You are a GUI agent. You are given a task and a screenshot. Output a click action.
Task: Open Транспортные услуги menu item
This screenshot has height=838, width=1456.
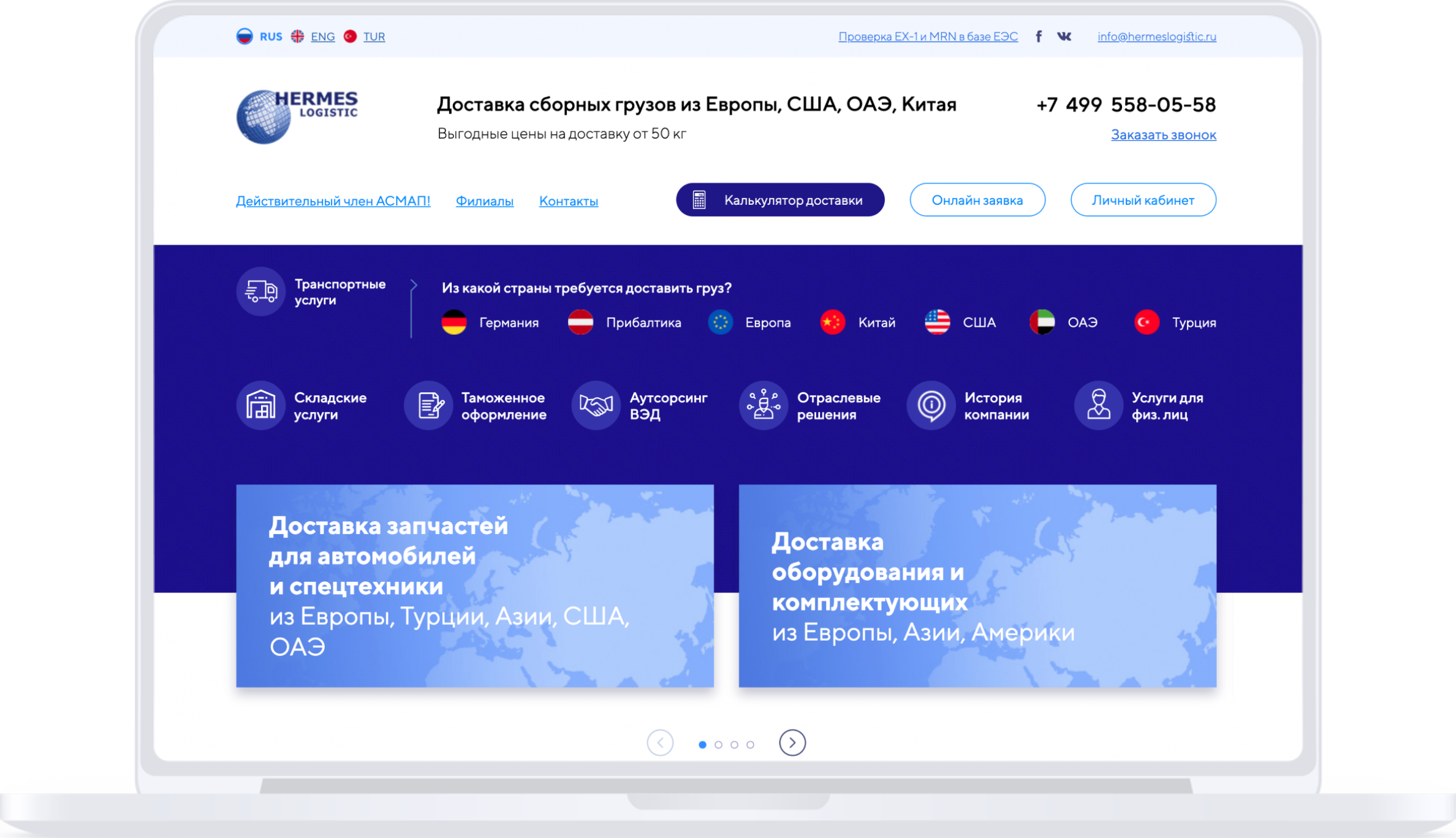coord(340,292)
